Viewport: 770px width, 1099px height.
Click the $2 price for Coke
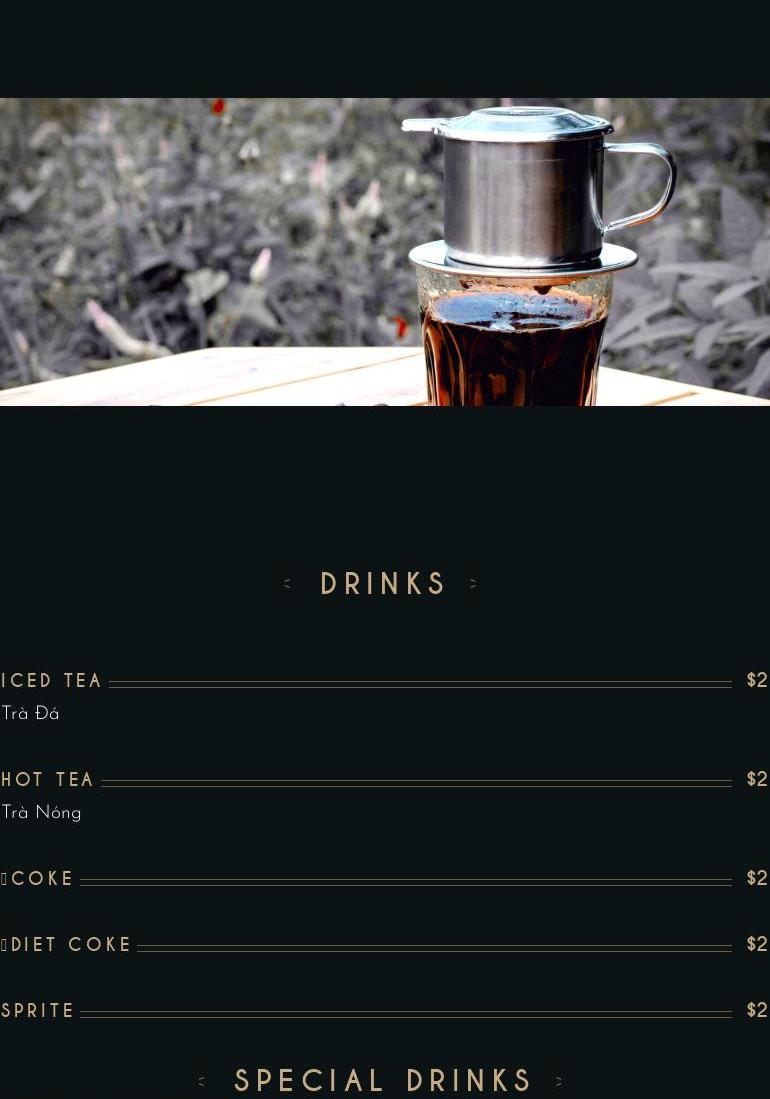coord(757,878)
